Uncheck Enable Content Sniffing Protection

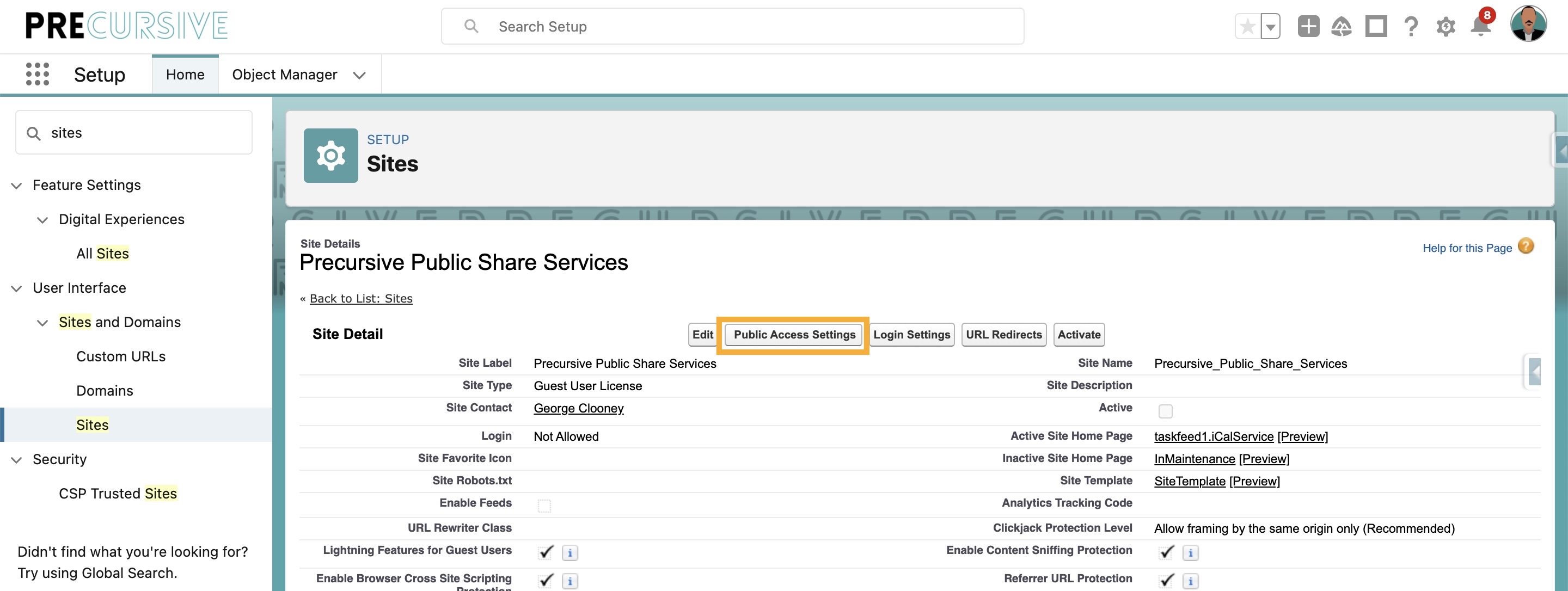coord(1166,552)
